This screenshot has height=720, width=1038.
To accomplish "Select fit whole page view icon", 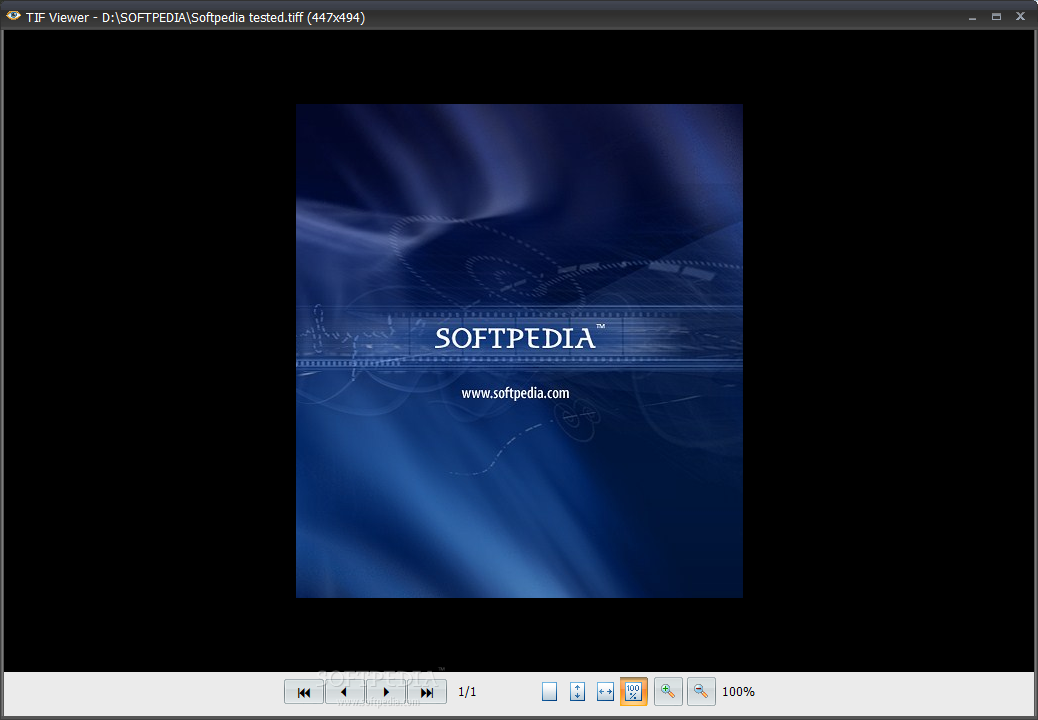I will pos(549,692).
